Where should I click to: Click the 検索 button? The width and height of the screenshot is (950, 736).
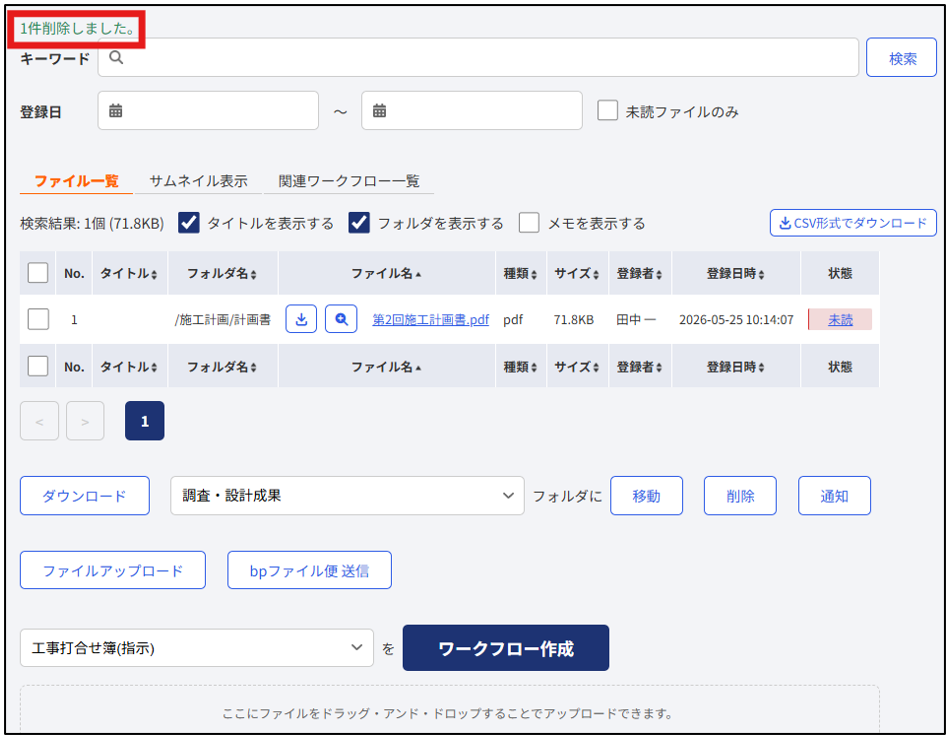tap(902, 58)
